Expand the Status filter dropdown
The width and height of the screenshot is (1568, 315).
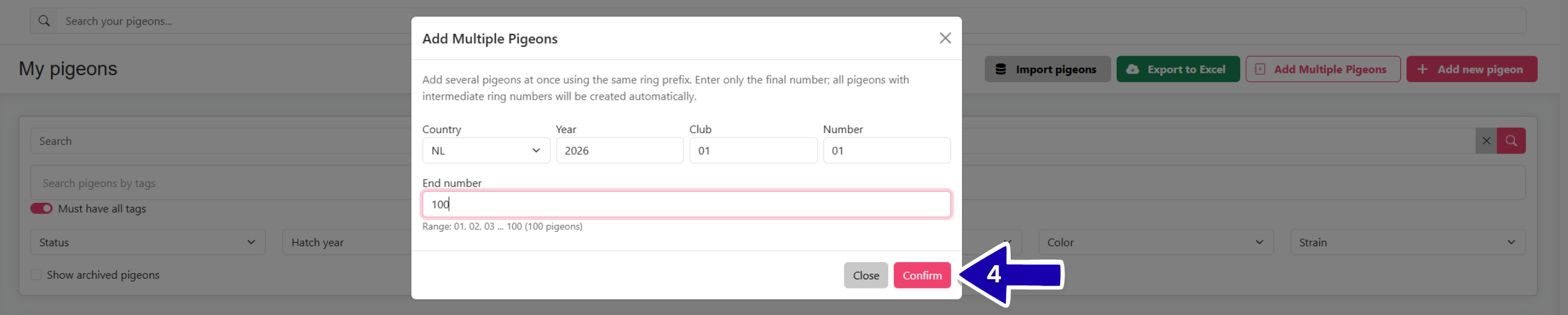pyautogui.click(x=147, y=242)
